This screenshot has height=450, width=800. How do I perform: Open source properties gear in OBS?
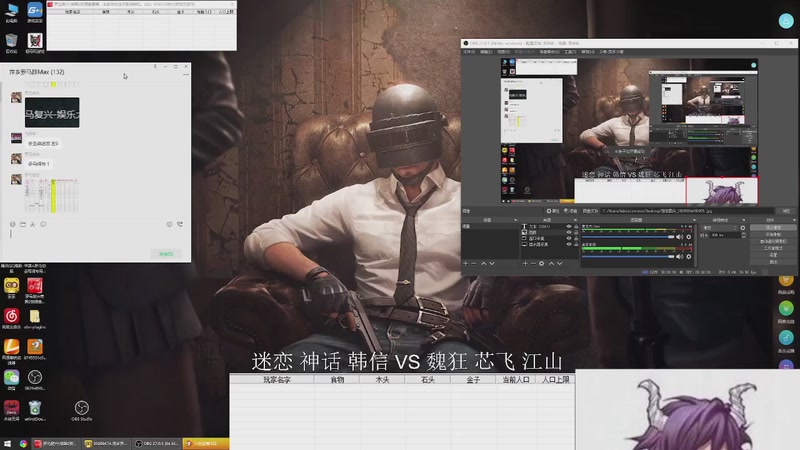542,263
